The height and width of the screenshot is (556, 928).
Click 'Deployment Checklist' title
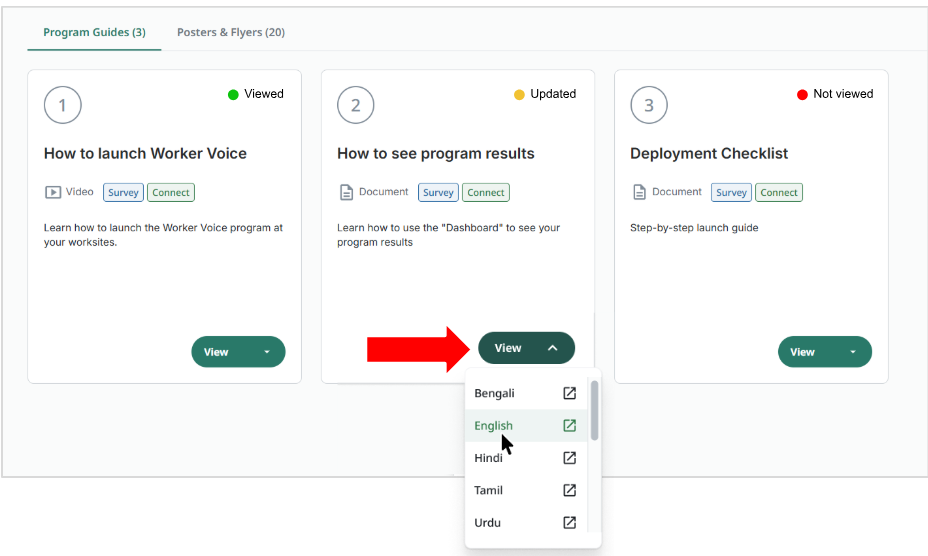click(x=709, y=153)
